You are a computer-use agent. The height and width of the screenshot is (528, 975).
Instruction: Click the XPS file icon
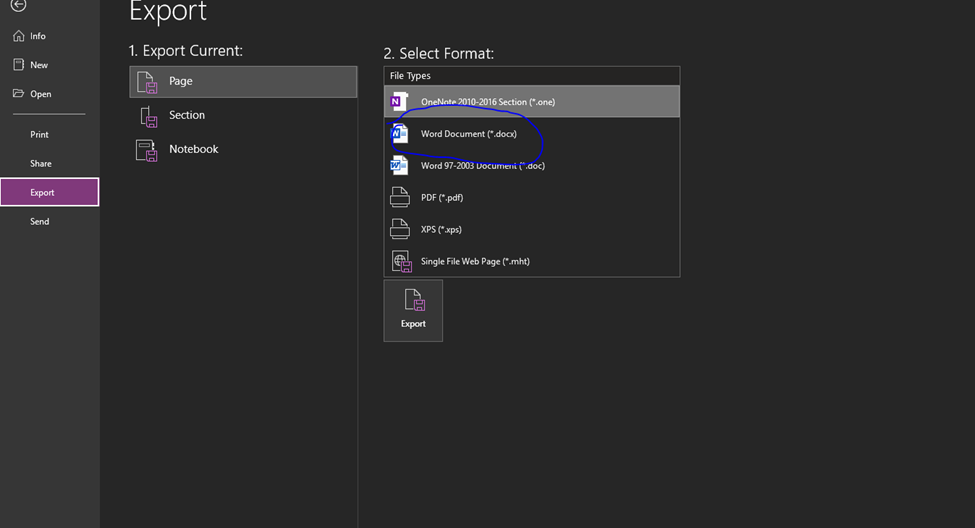coord(400,229)
